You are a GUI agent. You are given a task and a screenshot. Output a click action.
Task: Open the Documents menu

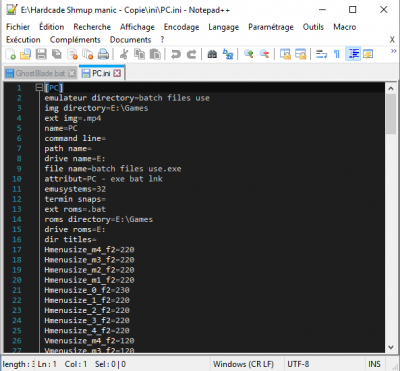[130, 40]
